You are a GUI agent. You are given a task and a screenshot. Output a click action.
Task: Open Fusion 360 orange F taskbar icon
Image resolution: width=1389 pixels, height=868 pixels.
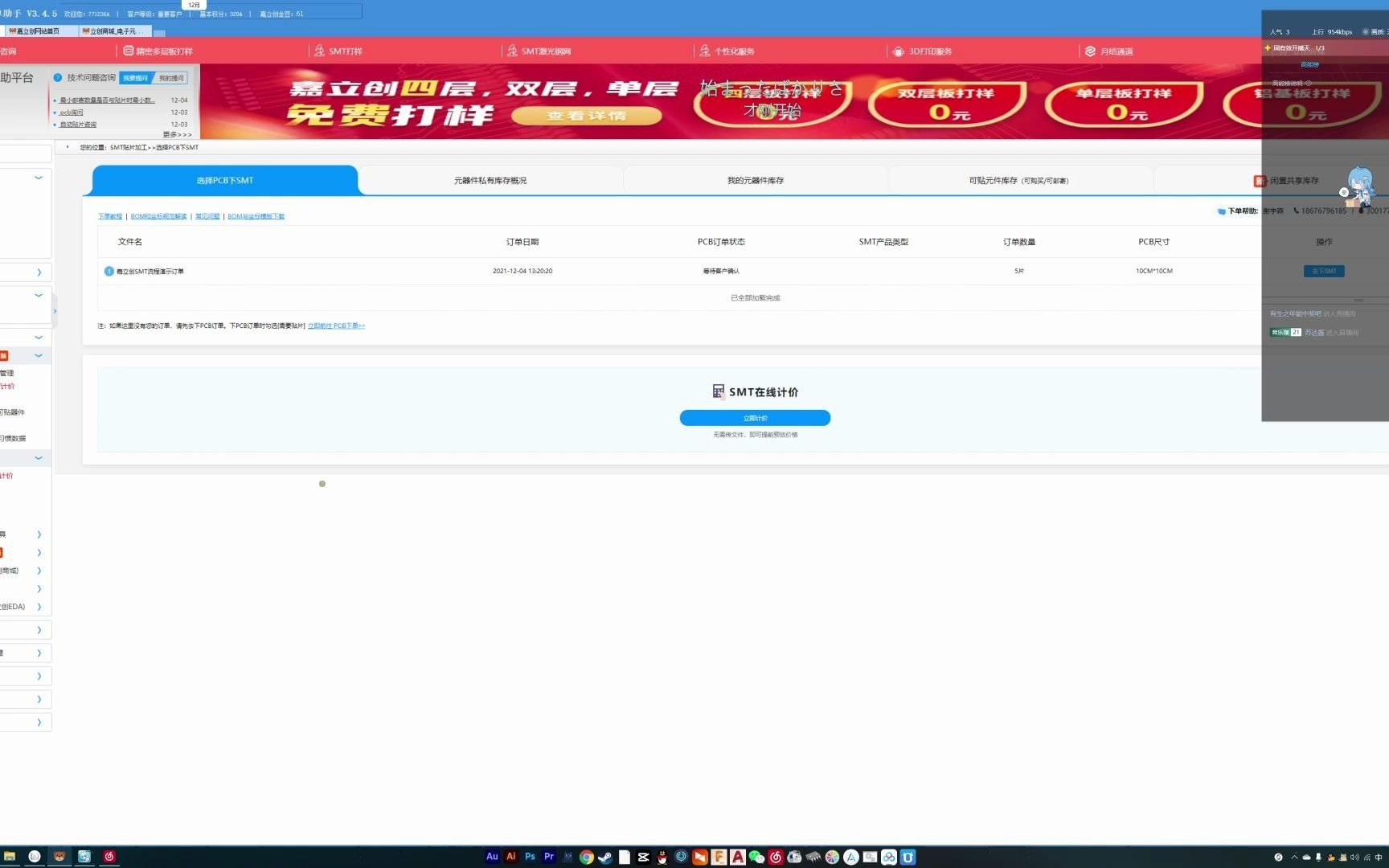click(x=719, y=857)
